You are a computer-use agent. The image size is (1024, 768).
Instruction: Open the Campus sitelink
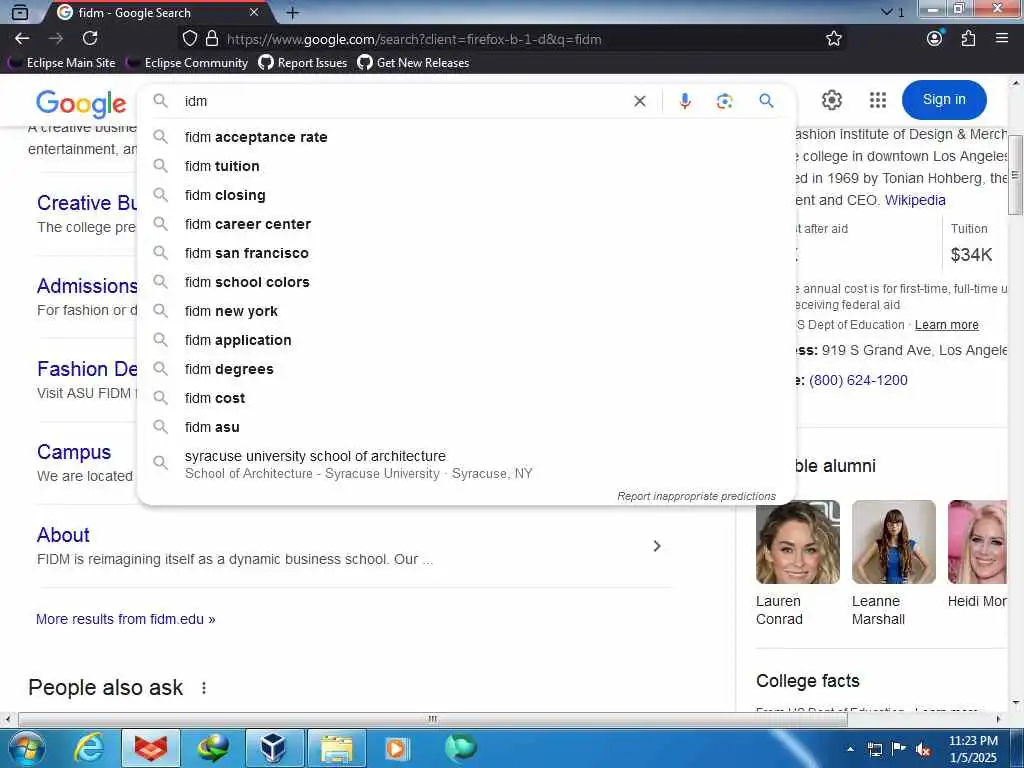tap(74, 452)
